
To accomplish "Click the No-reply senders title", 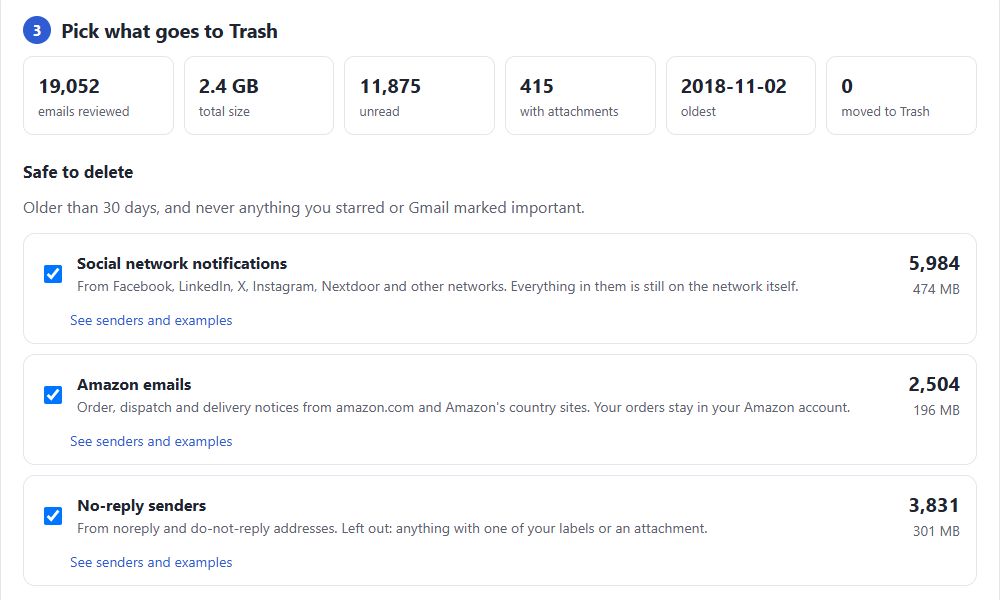I will pos(142,506).
